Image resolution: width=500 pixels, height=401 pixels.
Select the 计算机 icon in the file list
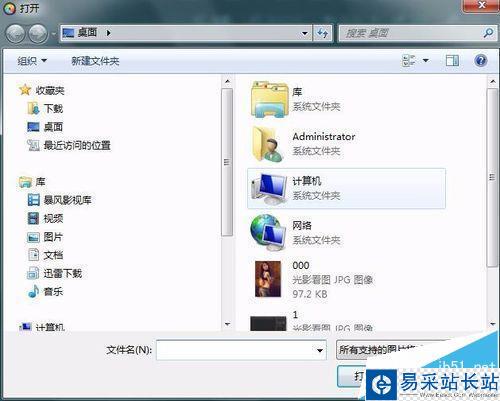(269, 189)
